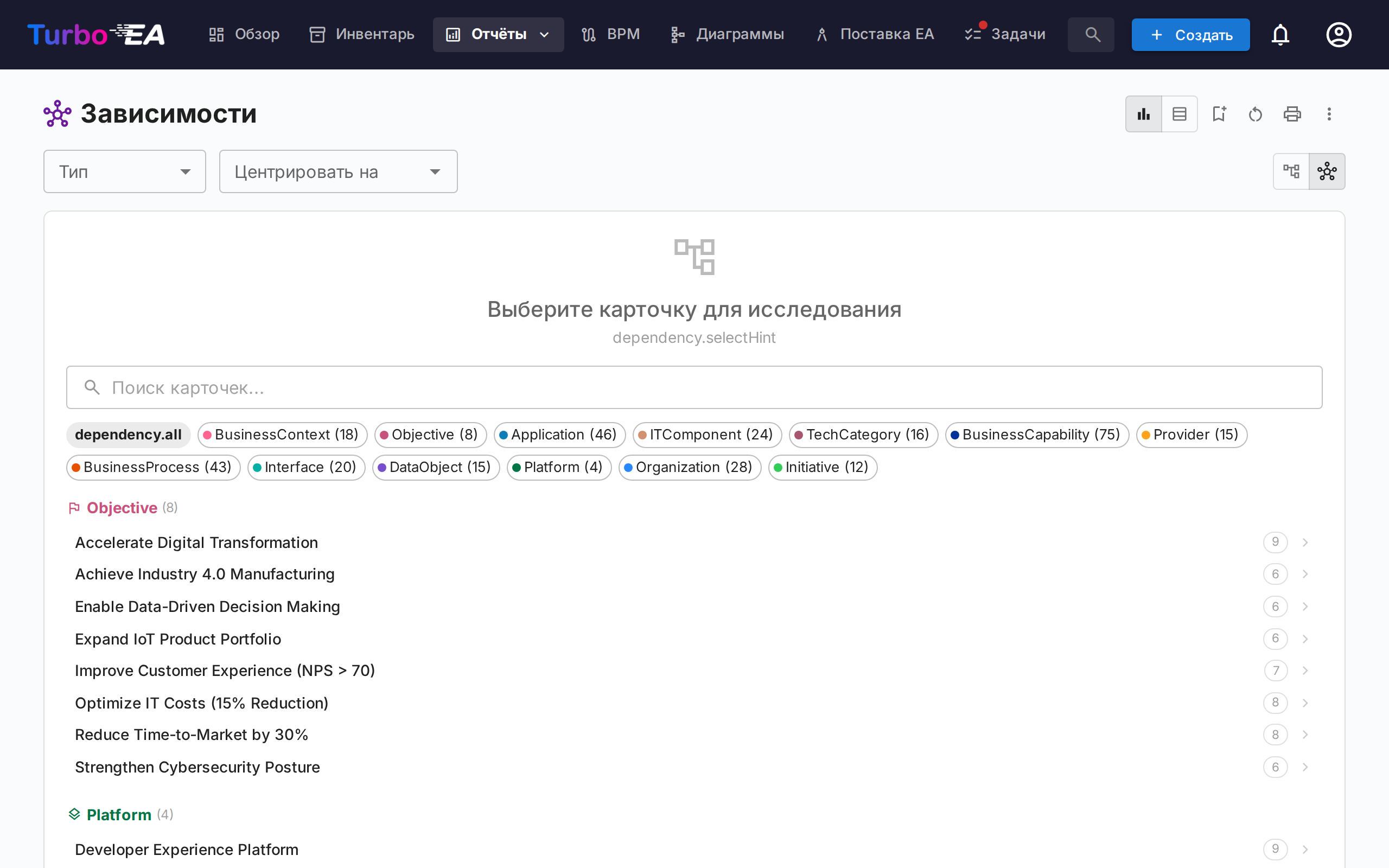Select the Accelerate Digital Transformation card
1389x868 pixels.
(196, 542)
